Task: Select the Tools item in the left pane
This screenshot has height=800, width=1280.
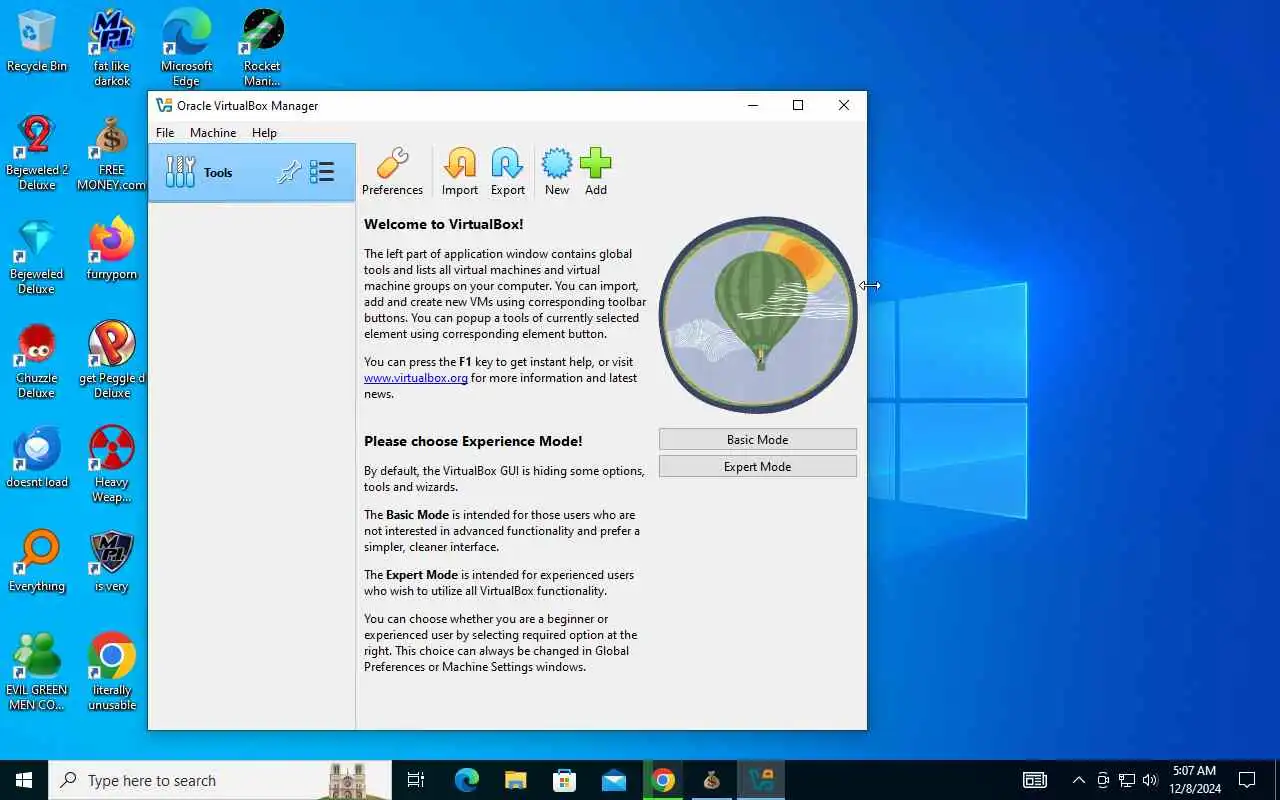Action: 252,172
